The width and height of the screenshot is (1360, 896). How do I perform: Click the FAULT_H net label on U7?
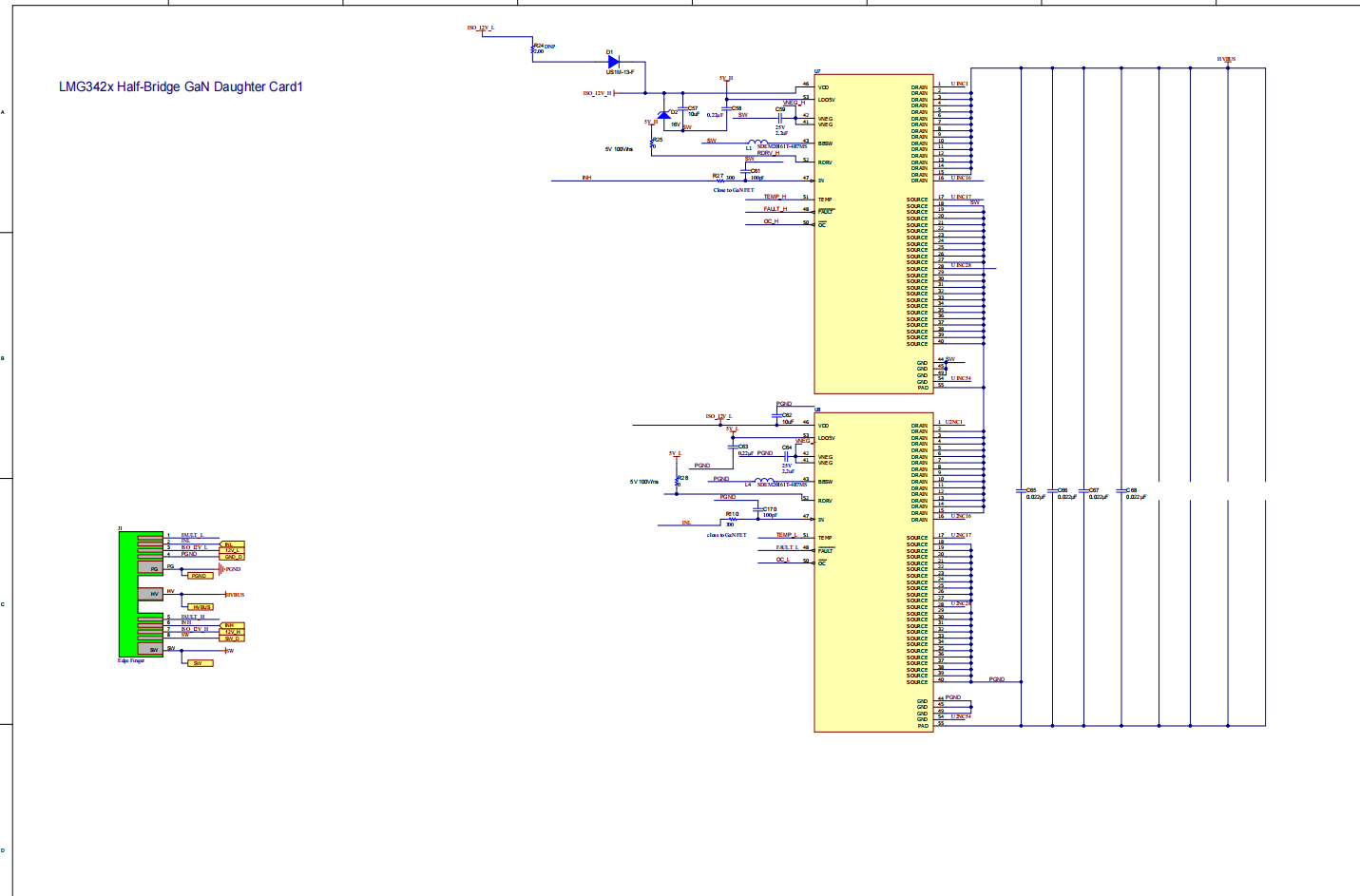(x=776, y=209)
